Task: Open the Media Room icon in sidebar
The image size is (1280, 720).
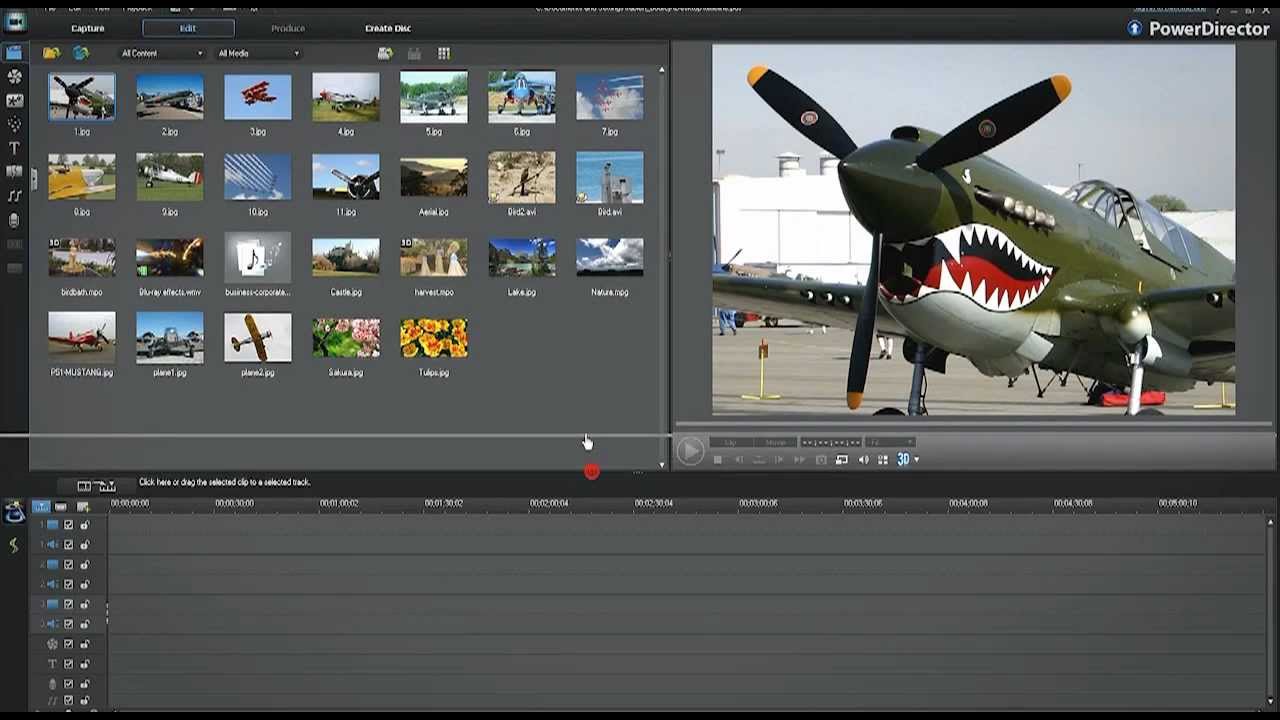Action: (x=14, y=53)
